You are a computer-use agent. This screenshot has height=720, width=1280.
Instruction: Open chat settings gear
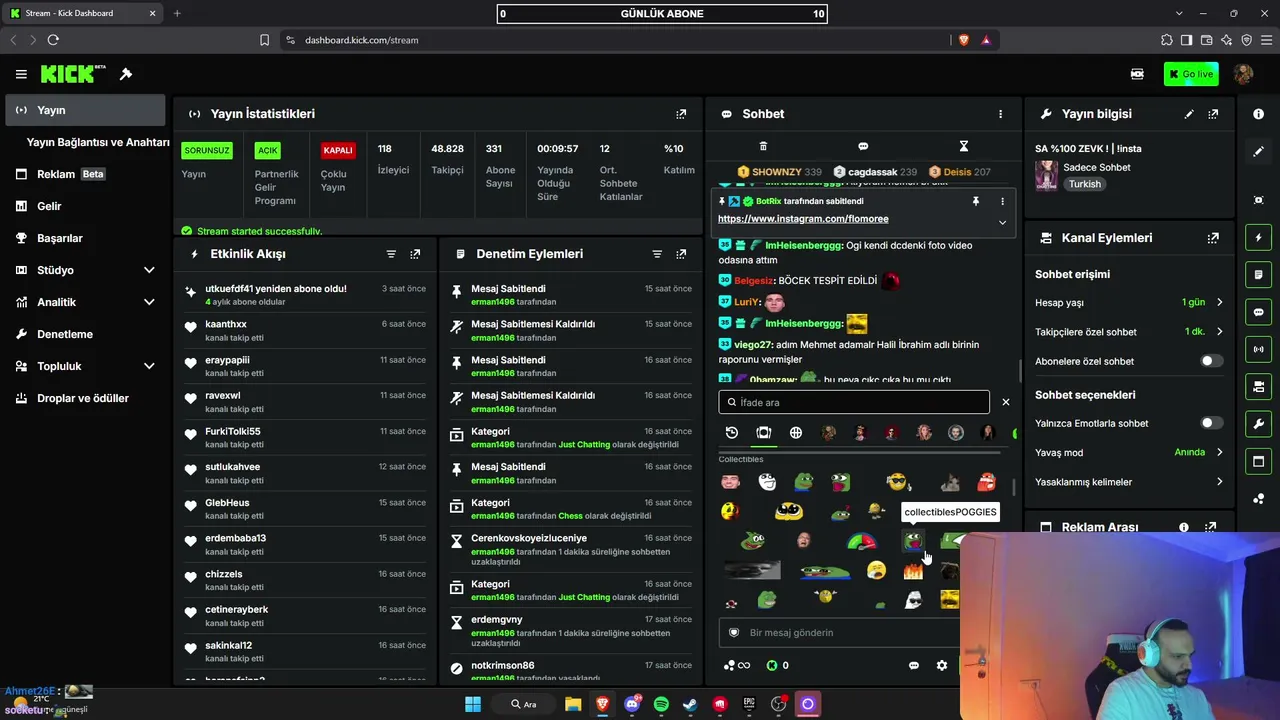(x=941, y=665)
